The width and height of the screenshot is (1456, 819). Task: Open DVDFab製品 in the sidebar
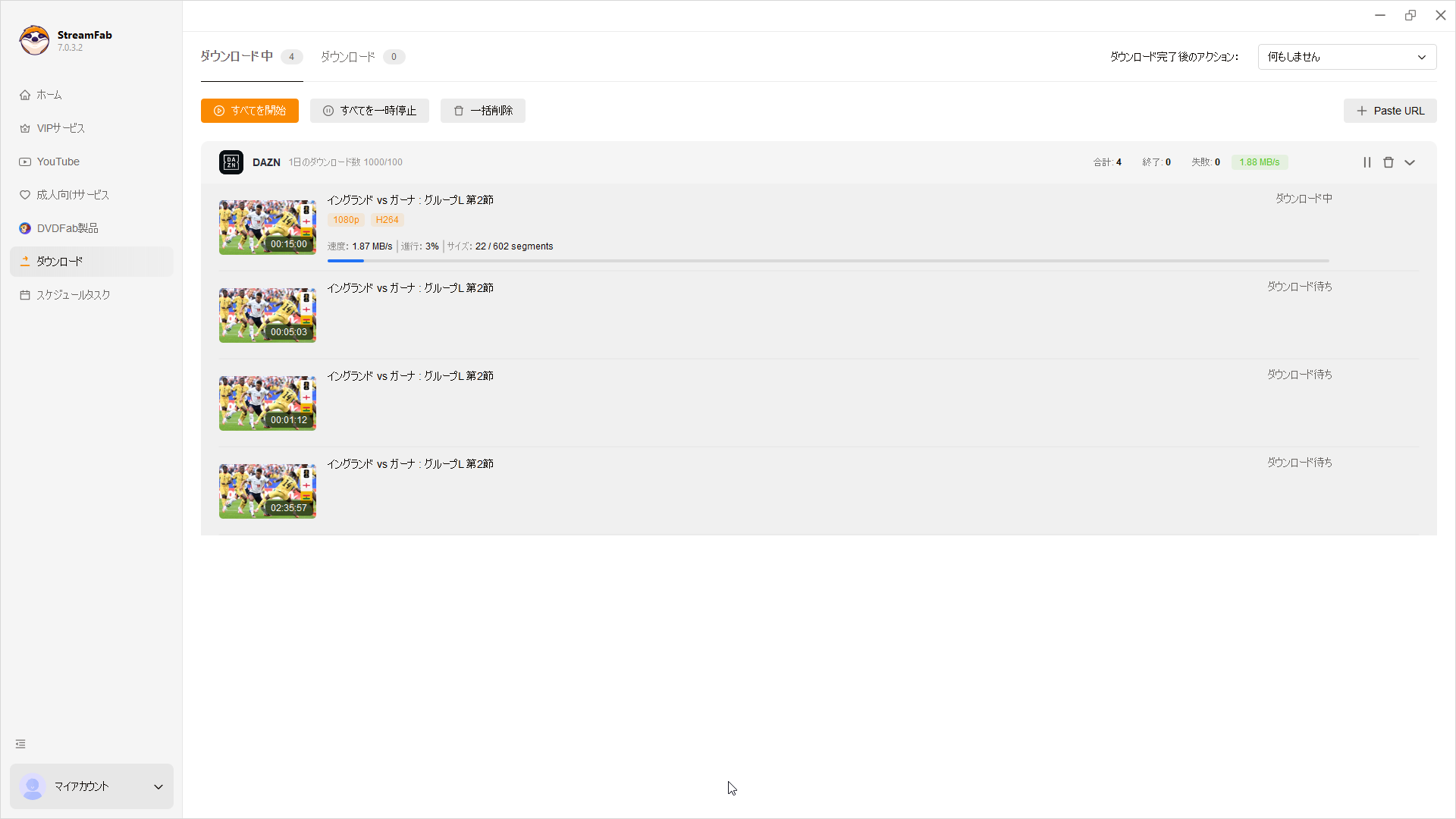91,228
